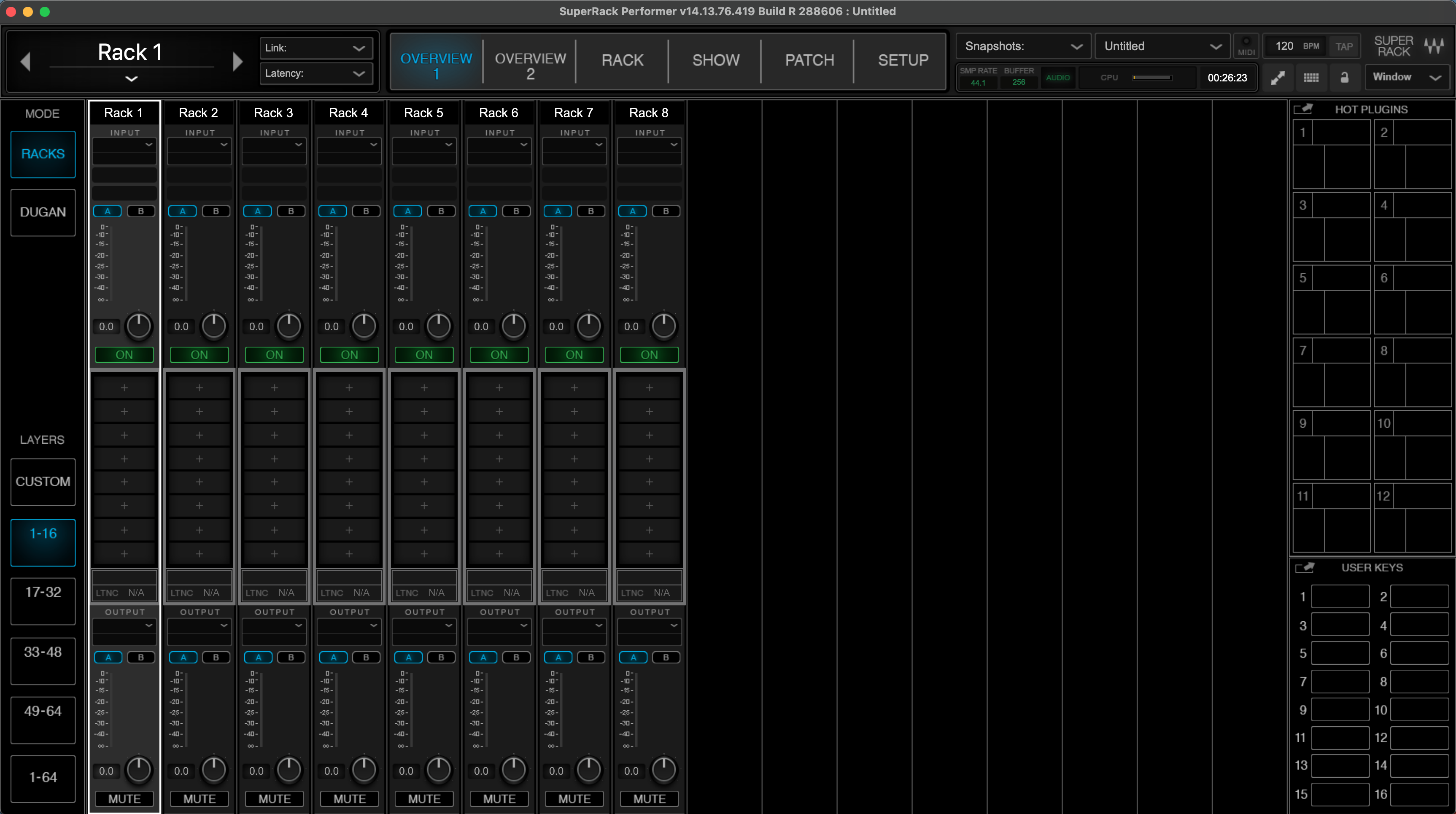Toggle full screen with the expand arrows icon
Image resolution: width=1456 pixels, height=814 pixels.
pos(1278,78)
